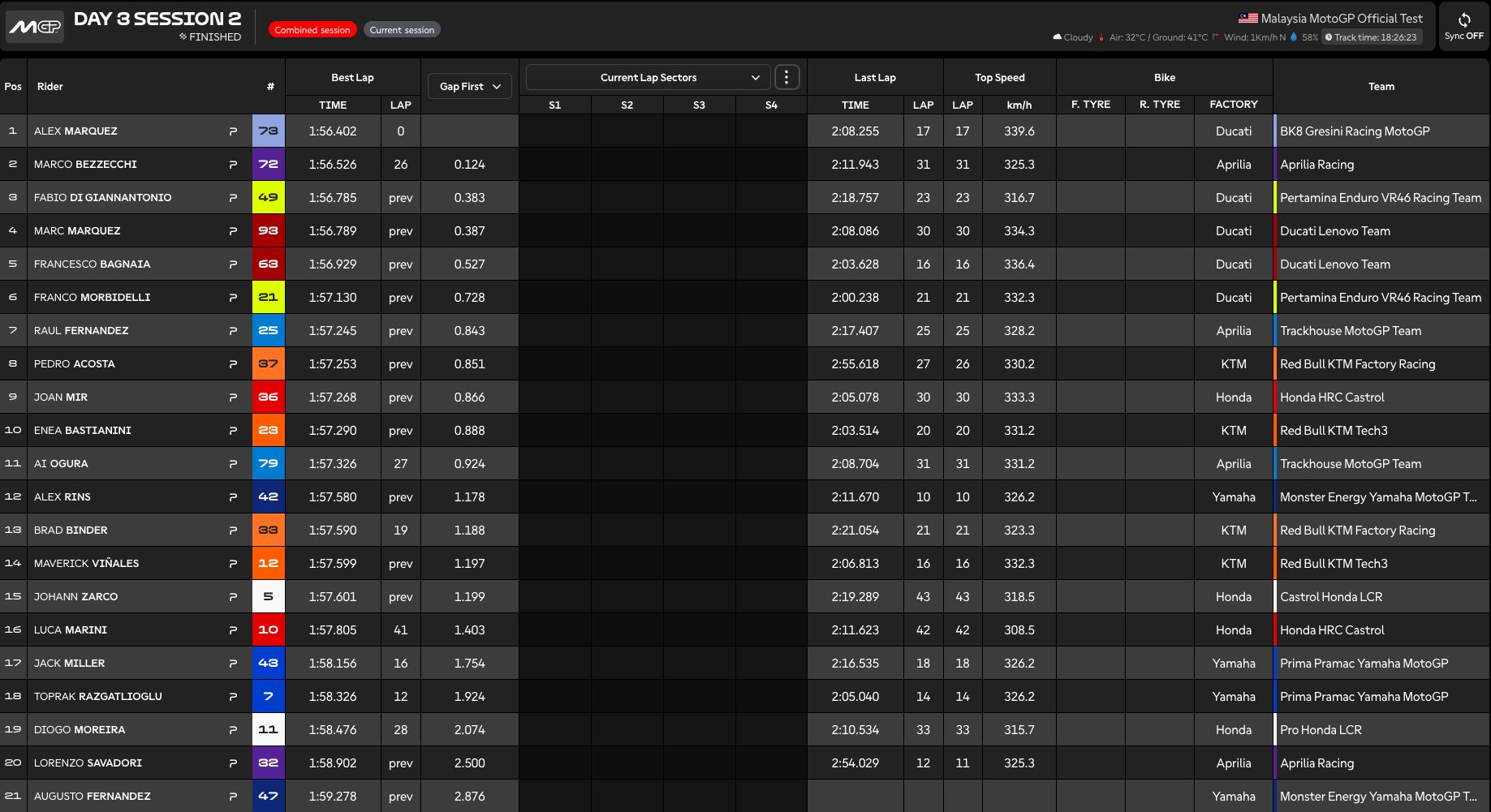Select rider Francesco Bagnaia

pos(92,264)
